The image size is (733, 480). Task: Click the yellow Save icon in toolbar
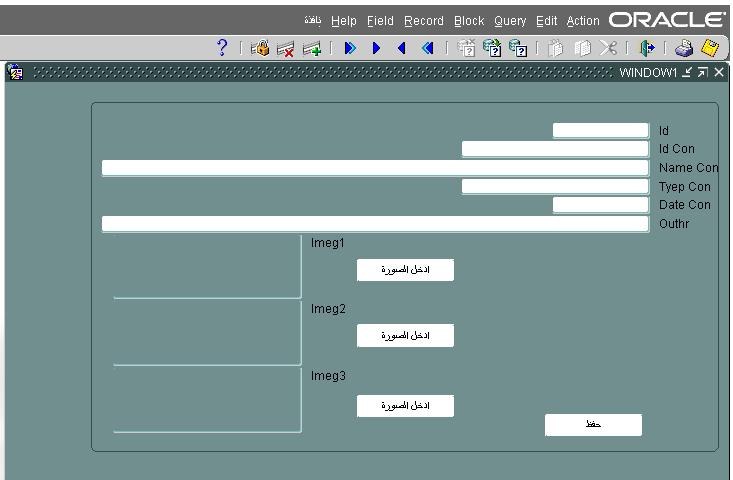pyautogui.click(x=711, y=47)
